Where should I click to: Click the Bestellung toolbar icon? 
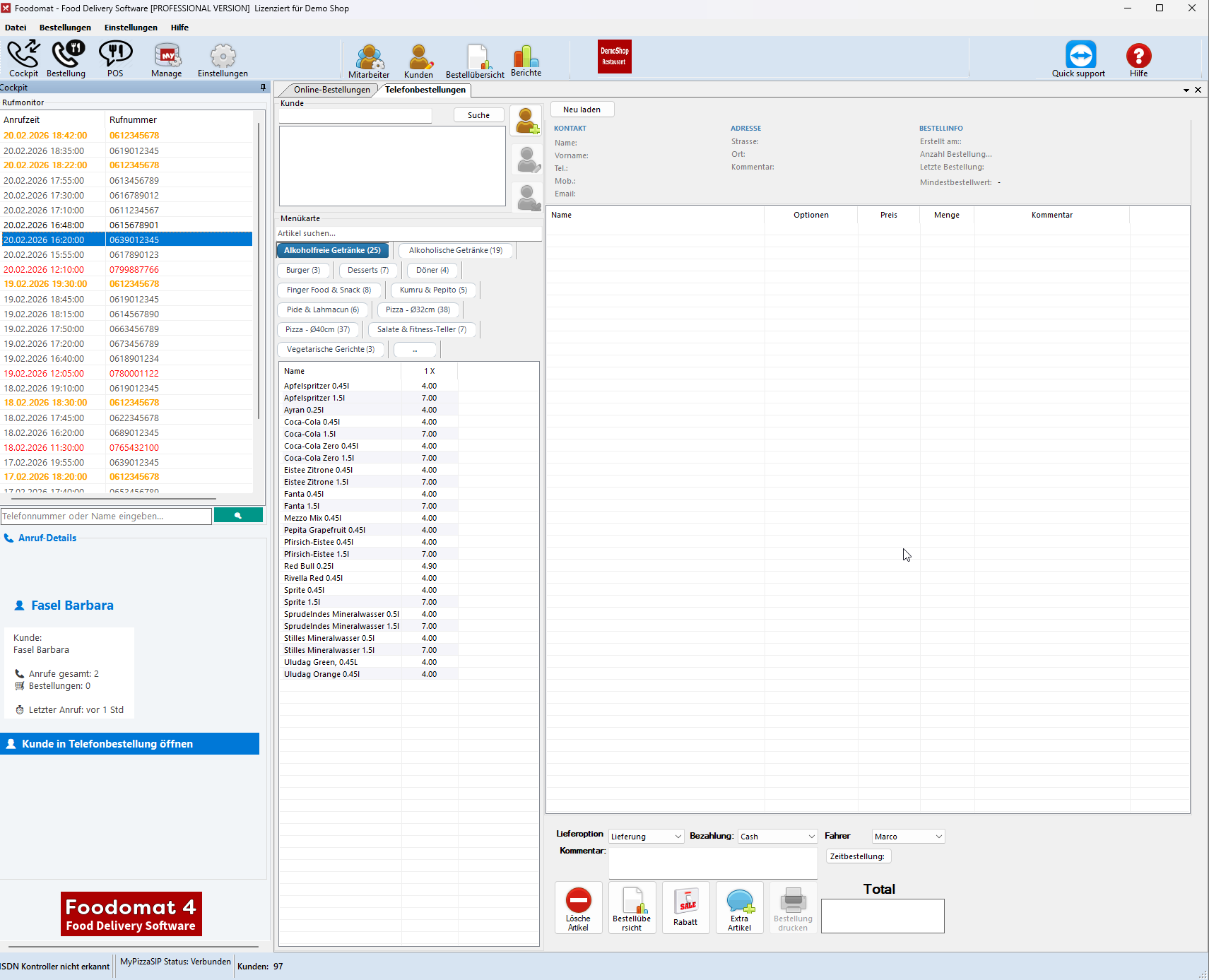click(x=66, y=55)
